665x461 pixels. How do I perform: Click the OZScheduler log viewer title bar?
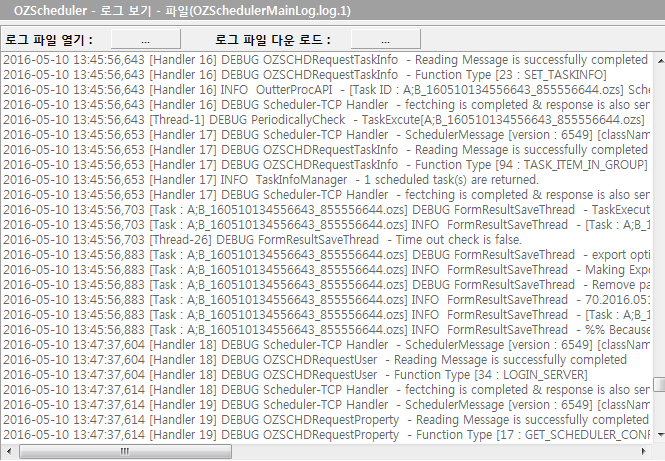click(332, 10)
